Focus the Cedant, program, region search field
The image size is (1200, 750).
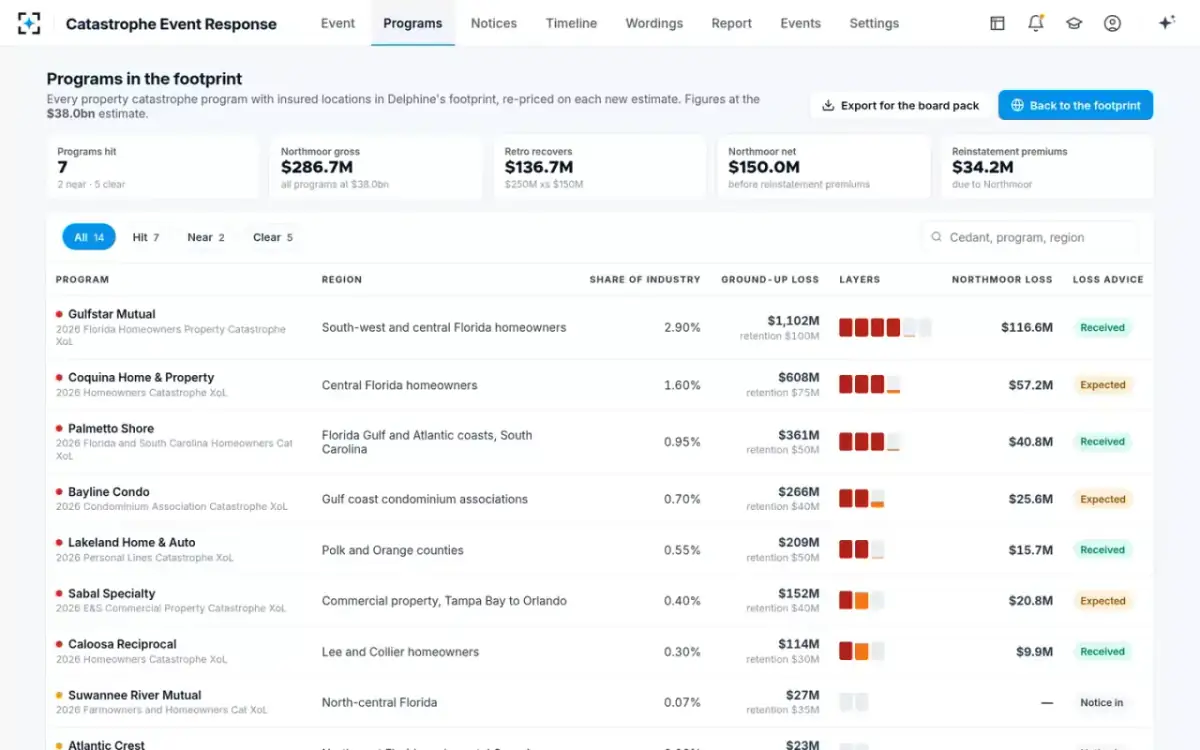[x=1029, y=238]
